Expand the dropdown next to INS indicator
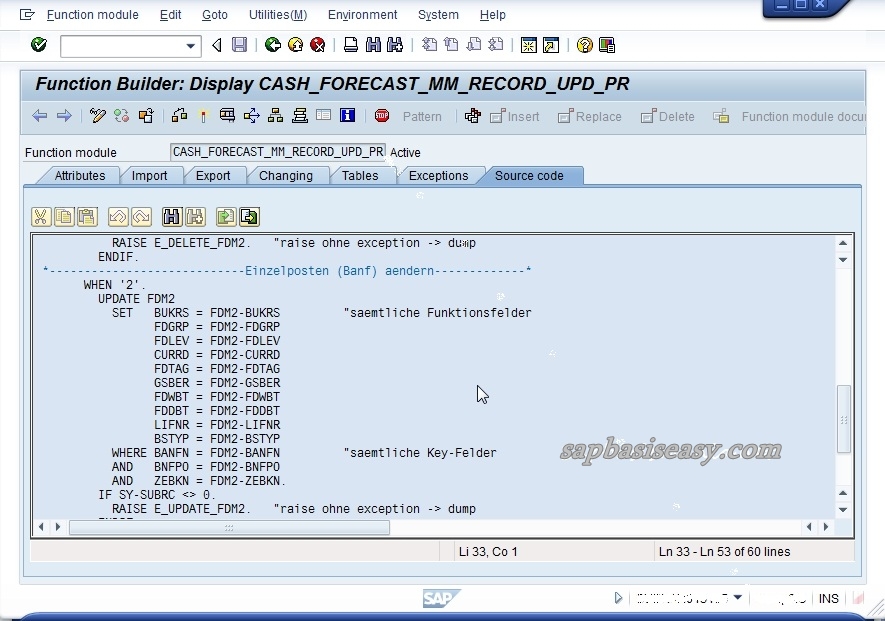 tap(738, 597)
